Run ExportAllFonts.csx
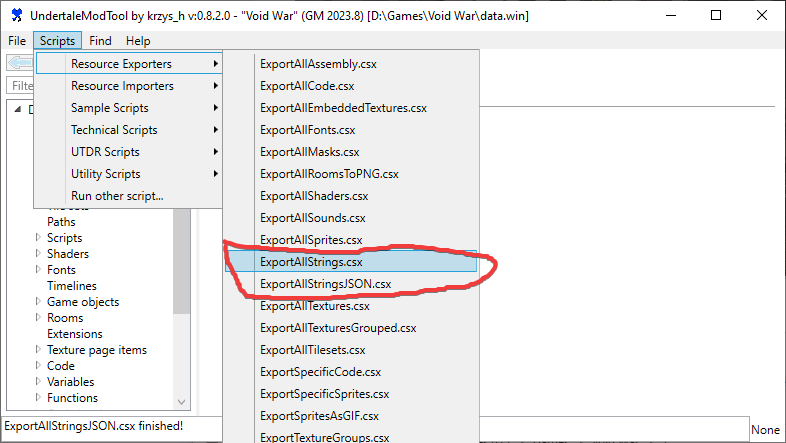The height and width of the screenshot is (443, 786). [351, 130]
